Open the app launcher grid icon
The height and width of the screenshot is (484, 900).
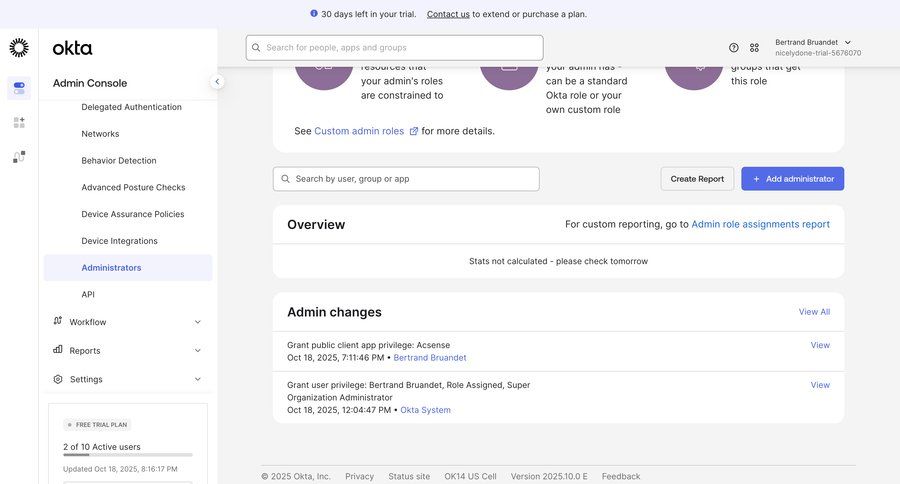coord(754,48)
